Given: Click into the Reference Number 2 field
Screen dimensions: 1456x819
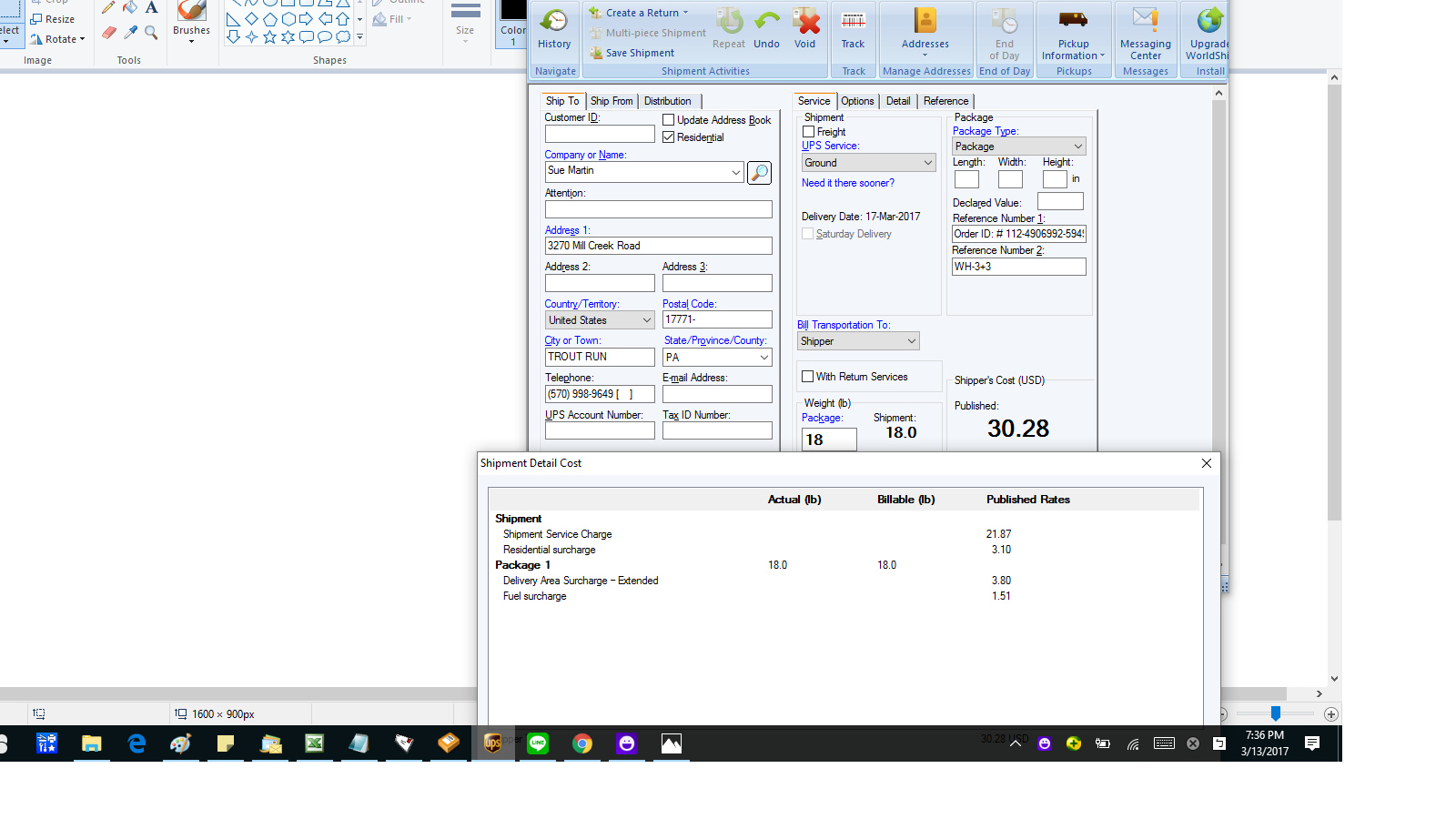Looking at the screenshot, I should point(1018,267).
